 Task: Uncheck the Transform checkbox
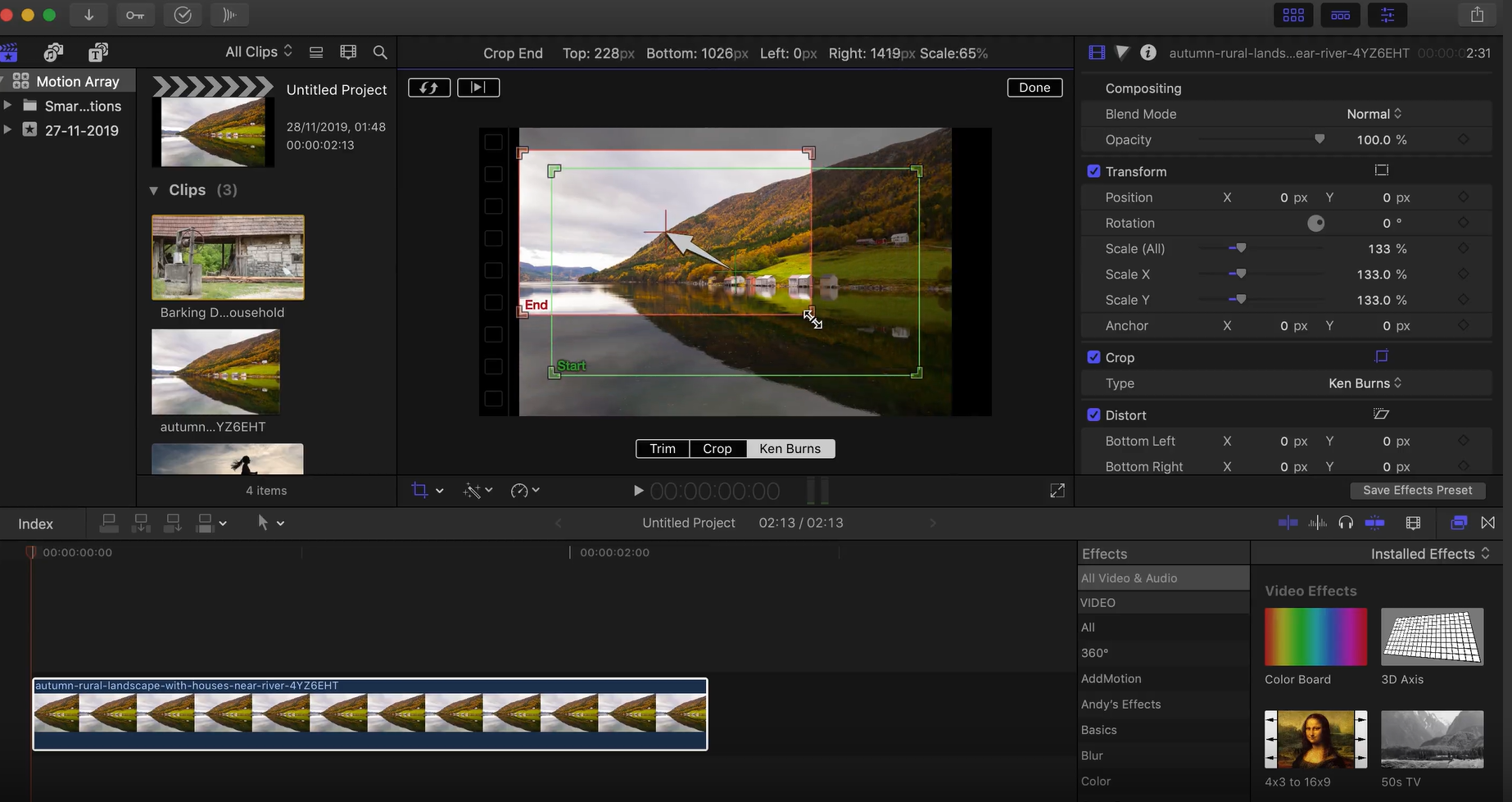point(1093,171)
